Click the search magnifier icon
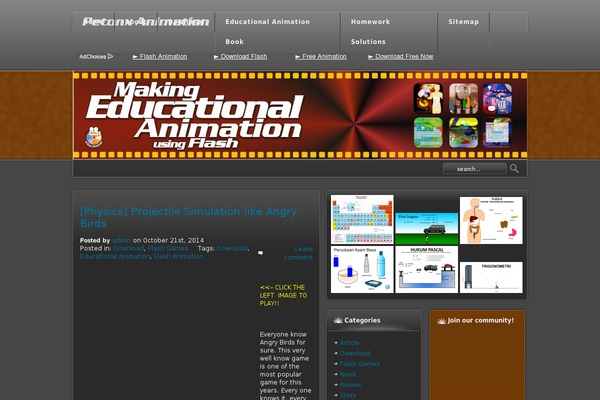 (514, 168)
